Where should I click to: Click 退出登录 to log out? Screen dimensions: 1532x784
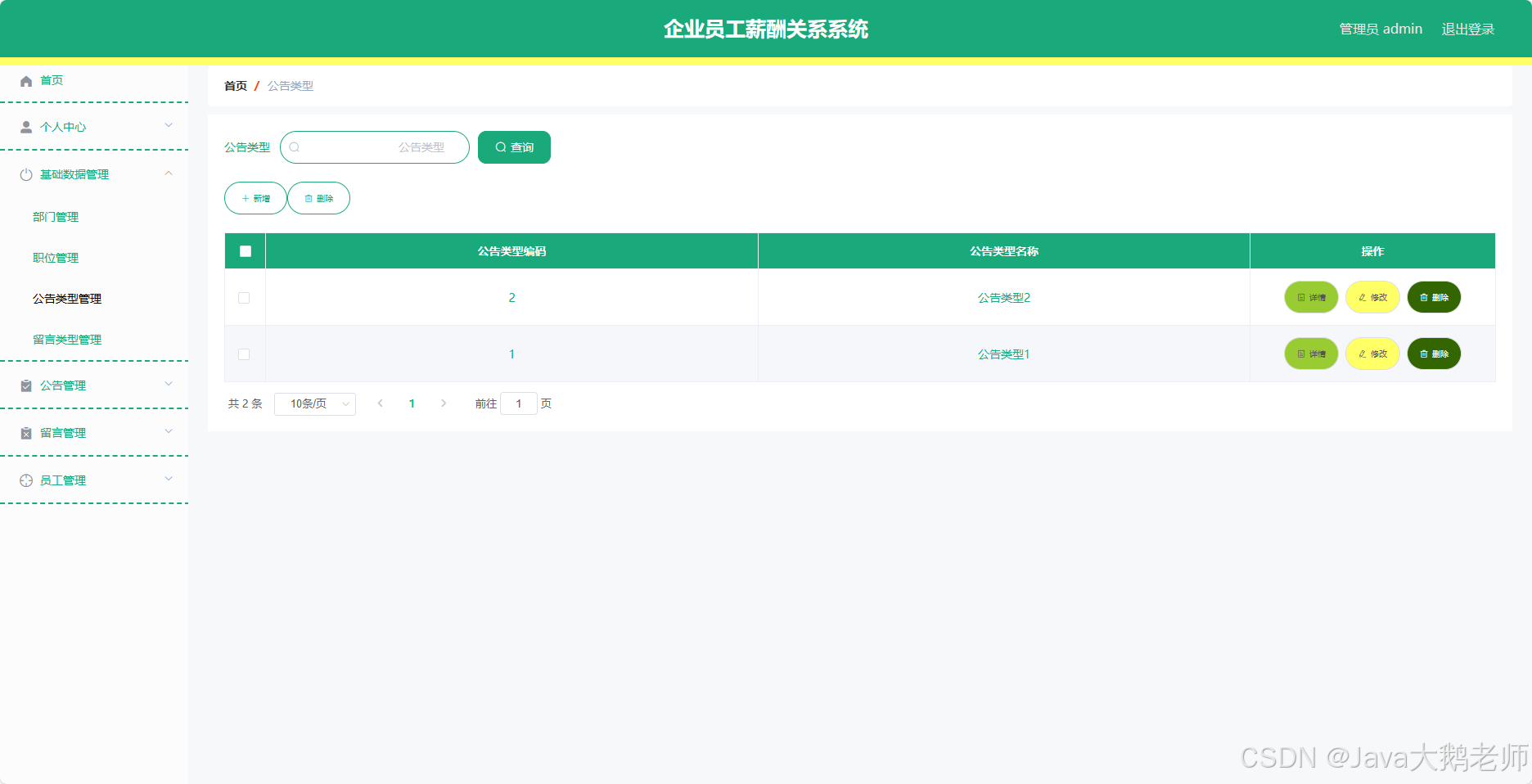(1467, 29)
